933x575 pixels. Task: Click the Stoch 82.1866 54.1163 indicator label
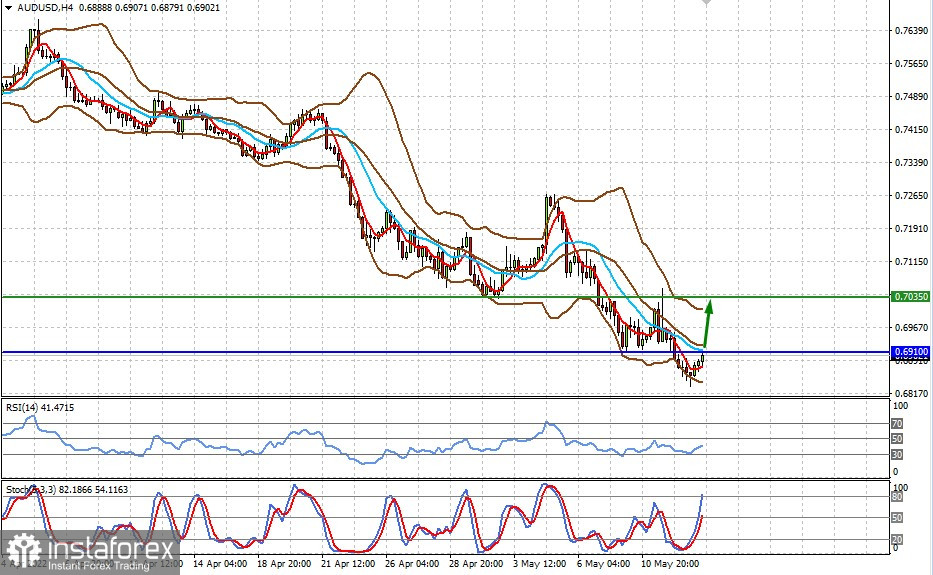pyautogui.click(x=67, y=489)
